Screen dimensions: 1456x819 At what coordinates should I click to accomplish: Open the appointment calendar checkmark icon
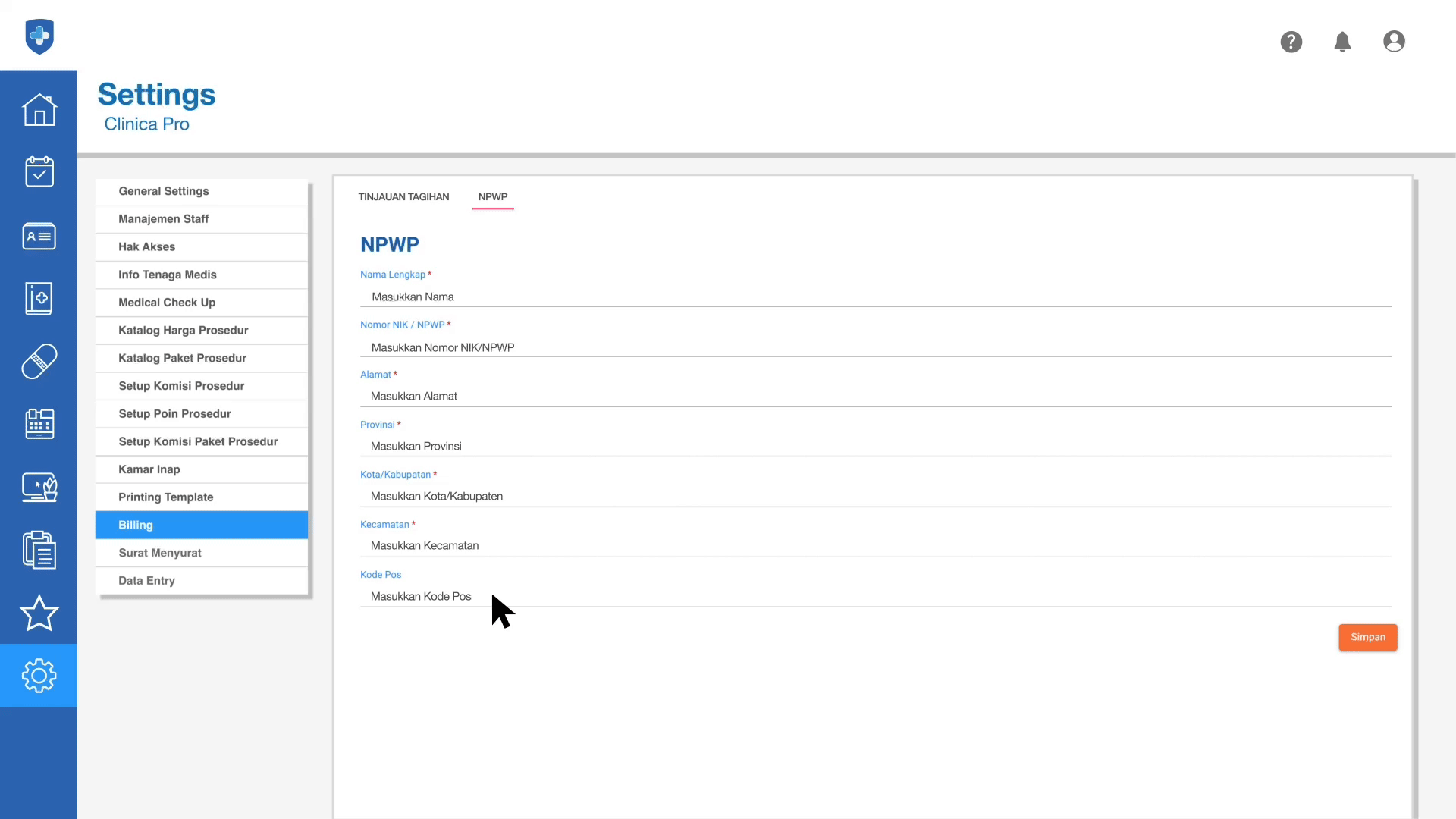39,172
